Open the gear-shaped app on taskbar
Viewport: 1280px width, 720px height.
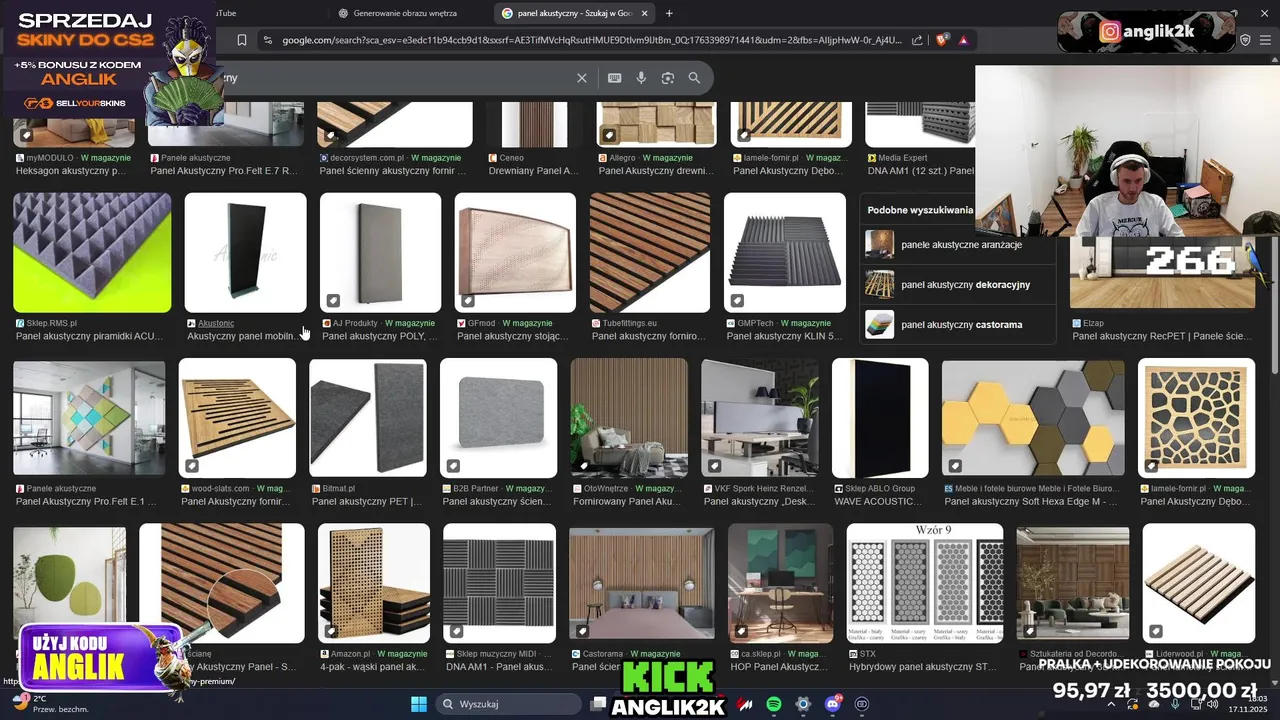point(803,704)
